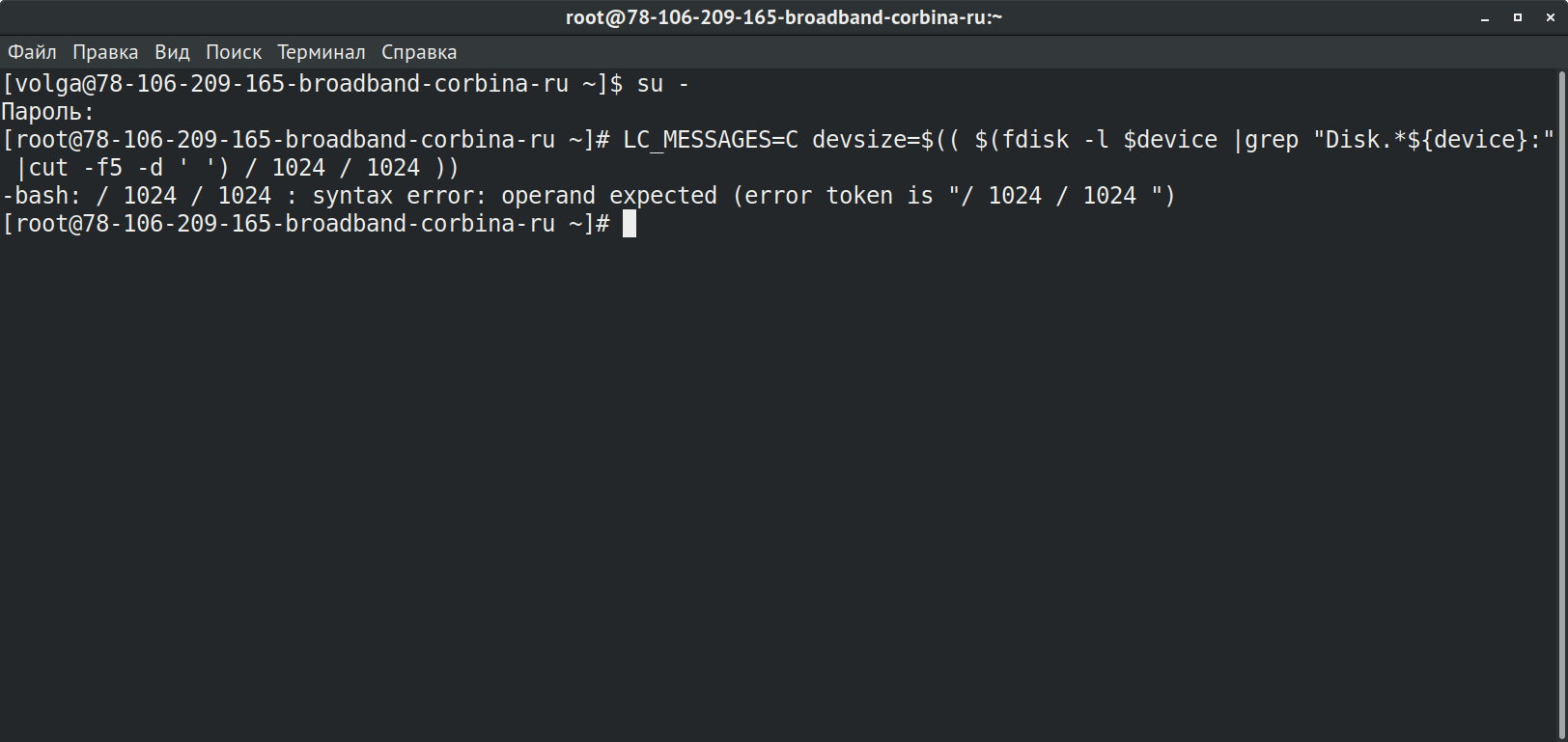The height and width of the screenshot is (742, 1568).
Task: Click the LC_MESSAGES=C text in the command
Action: [711, 140]
